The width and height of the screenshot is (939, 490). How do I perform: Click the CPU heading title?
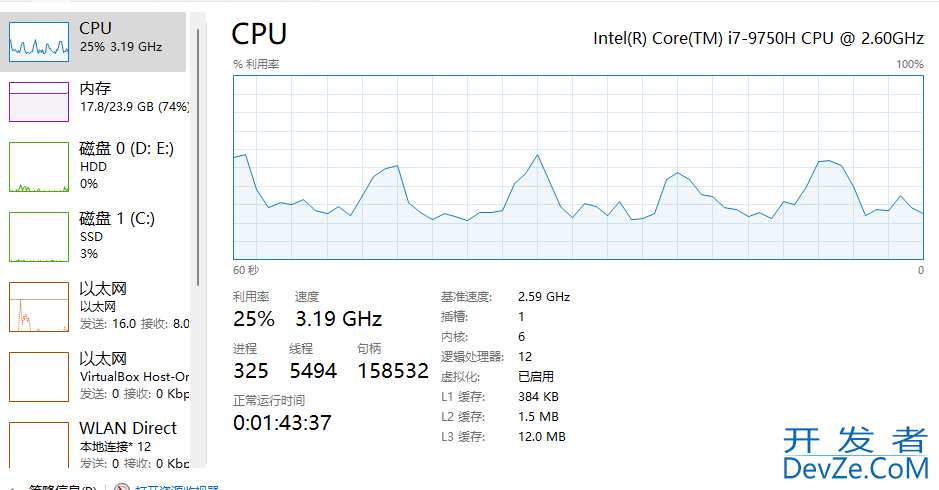259,34
